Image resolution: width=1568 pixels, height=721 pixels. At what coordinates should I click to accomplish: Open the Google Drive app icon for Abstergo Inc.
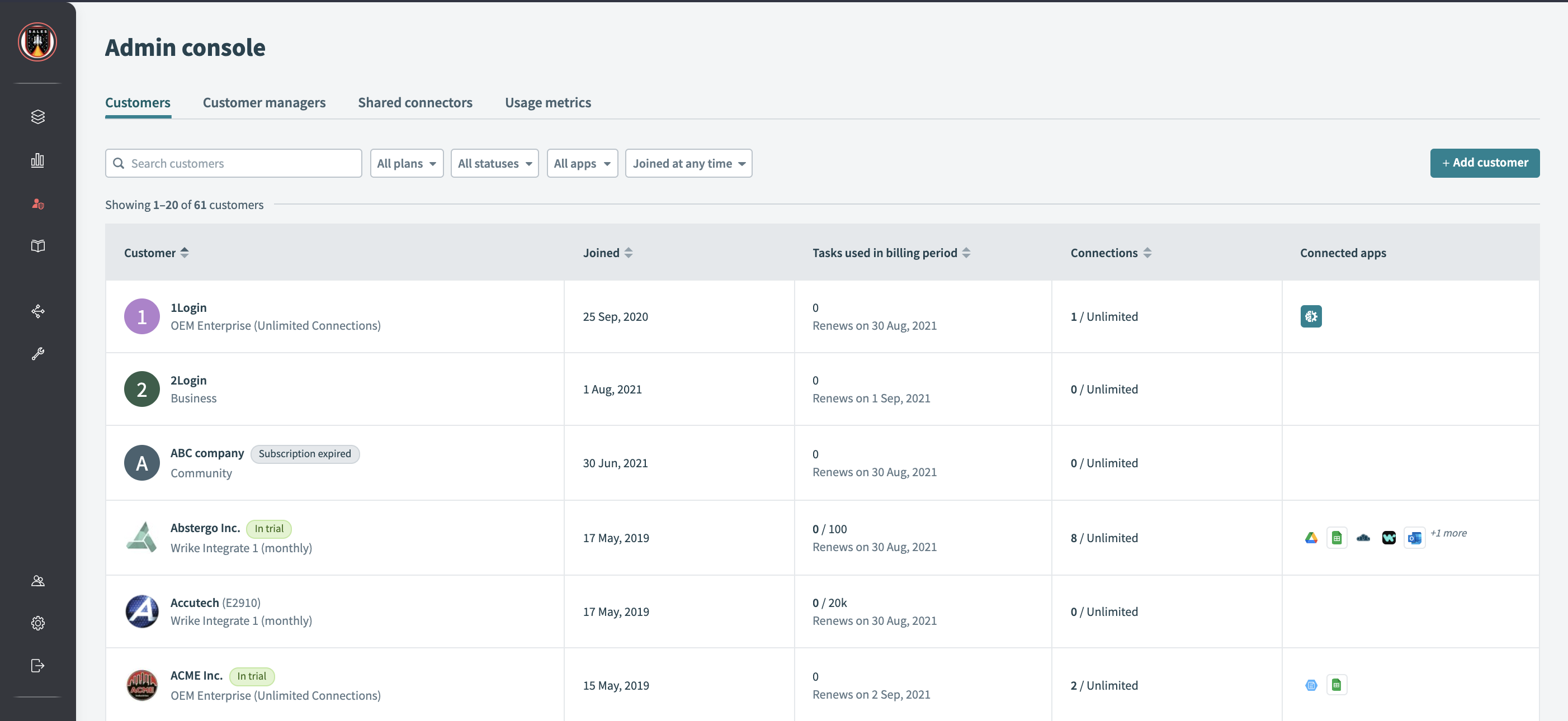[1311, 537]
